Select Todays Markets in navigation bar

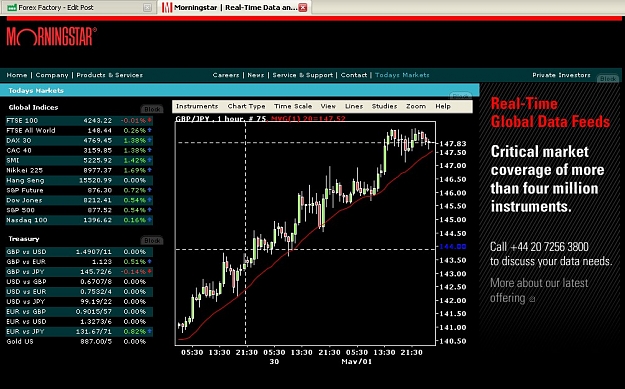click(402, 75)
